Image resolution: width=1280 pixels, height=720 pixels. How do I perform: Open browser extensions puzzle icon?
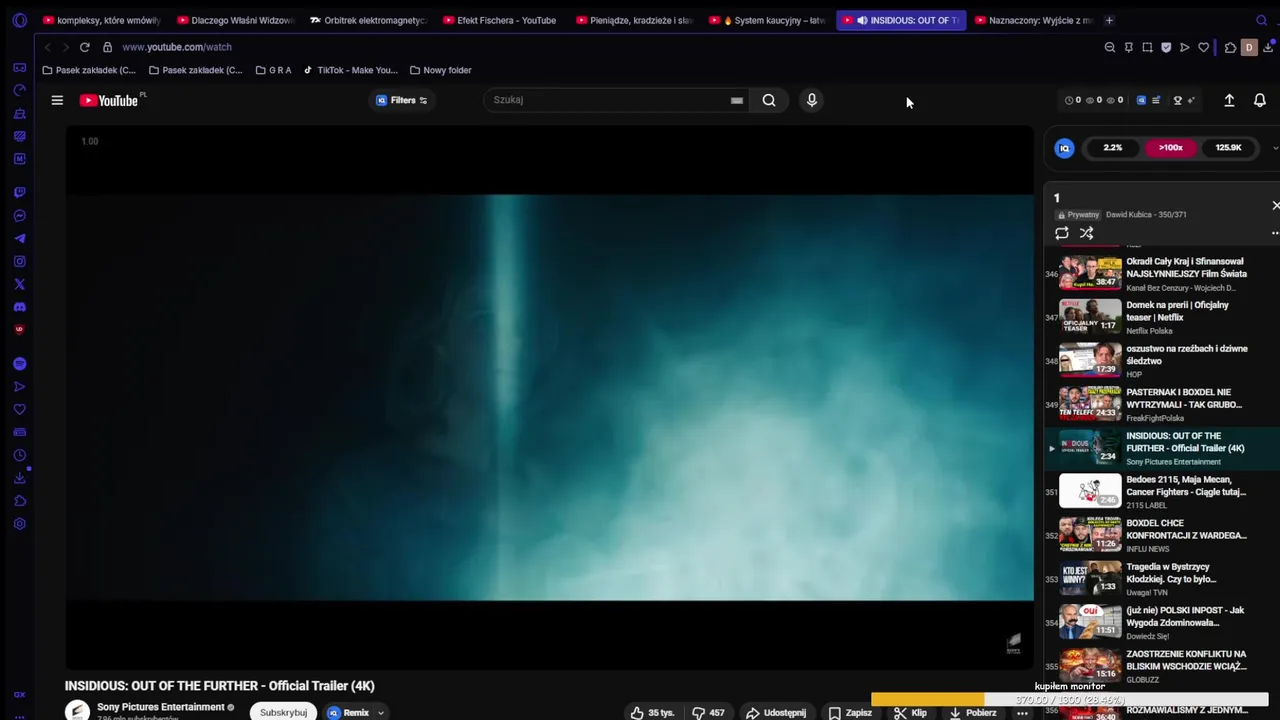tap(1230, 47)
